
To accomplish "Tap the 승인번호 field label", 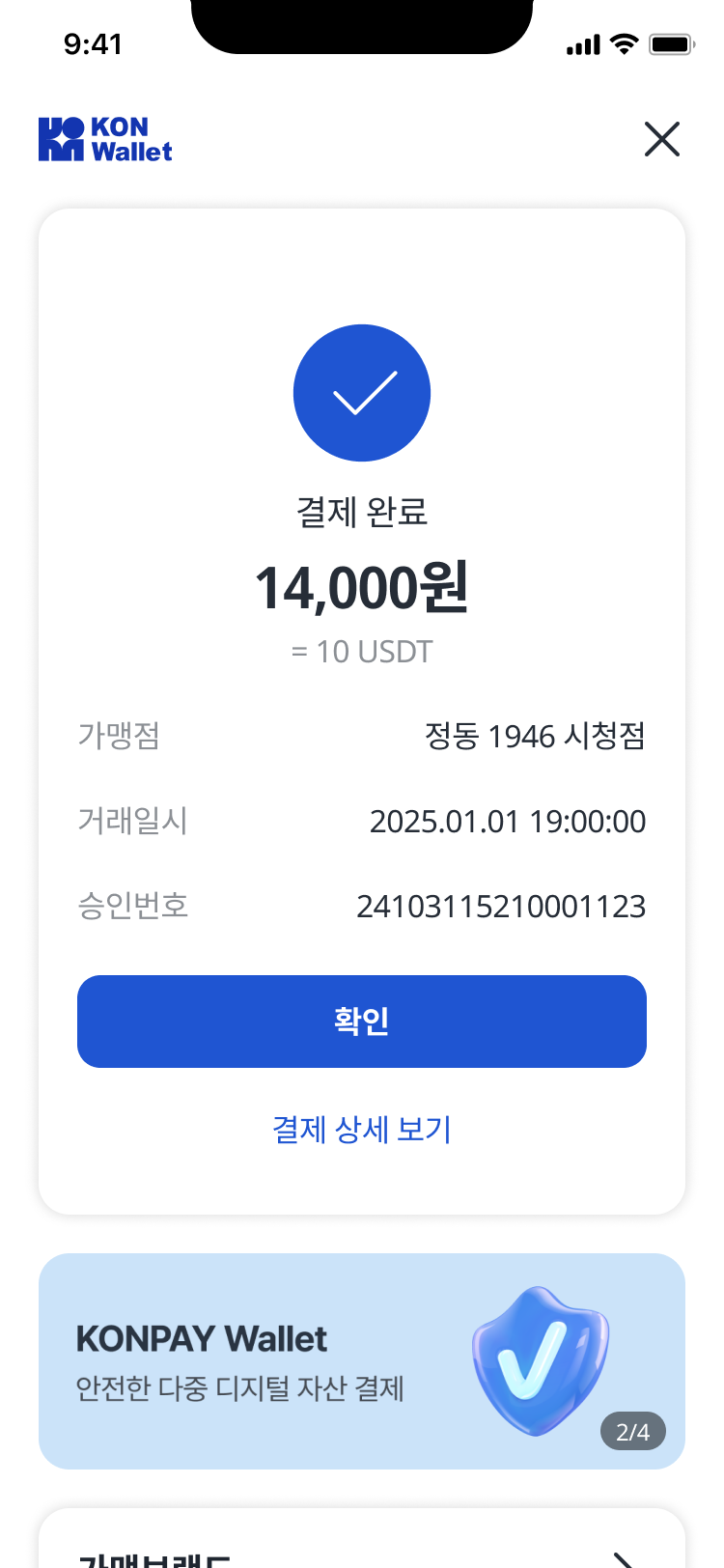I will tap(133, 907).
